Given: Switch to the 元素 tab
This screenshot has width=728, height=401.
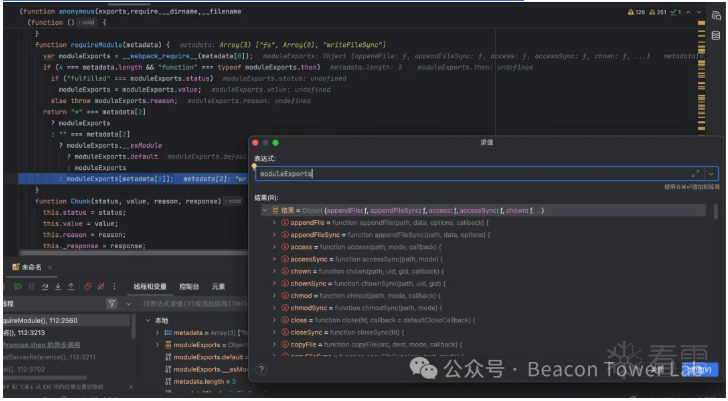Looking at the screenshot, I should tap(218, 287).
